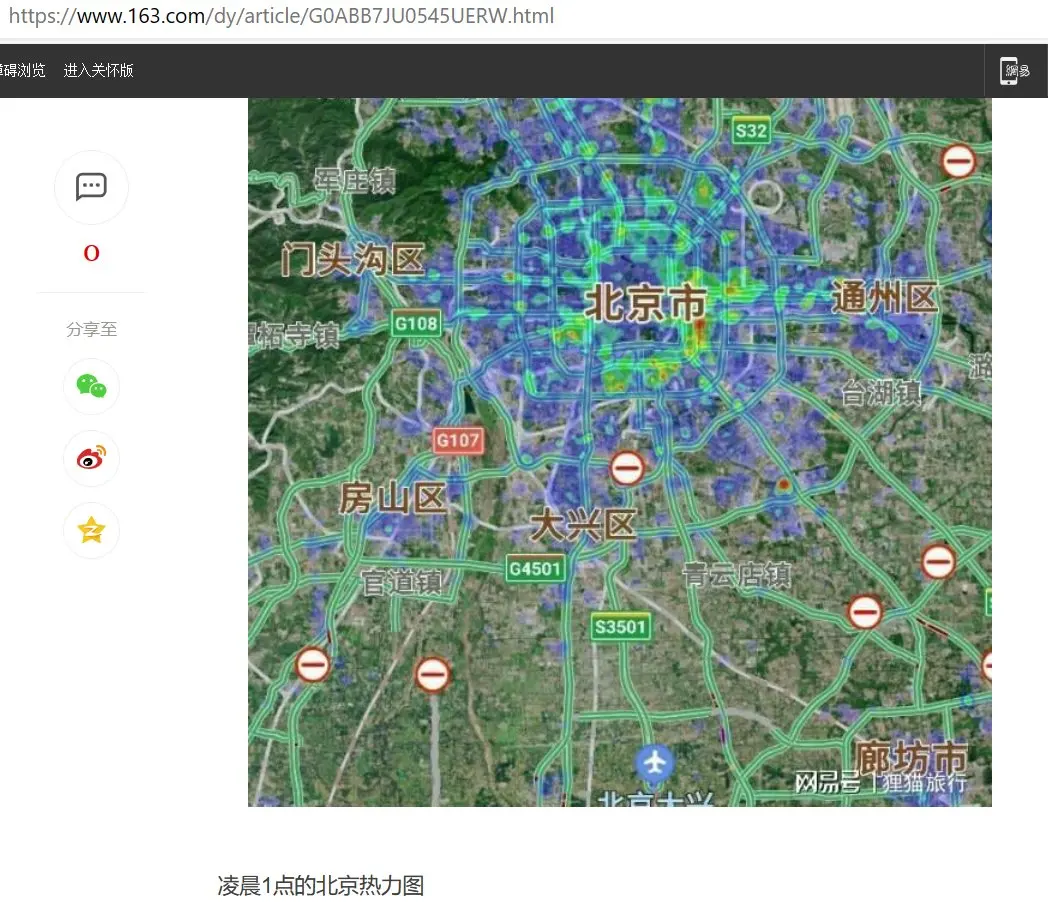Viewport: 1048px width, 909px height.
Task: Click the G107 red road sign
Action: (458, 440)
